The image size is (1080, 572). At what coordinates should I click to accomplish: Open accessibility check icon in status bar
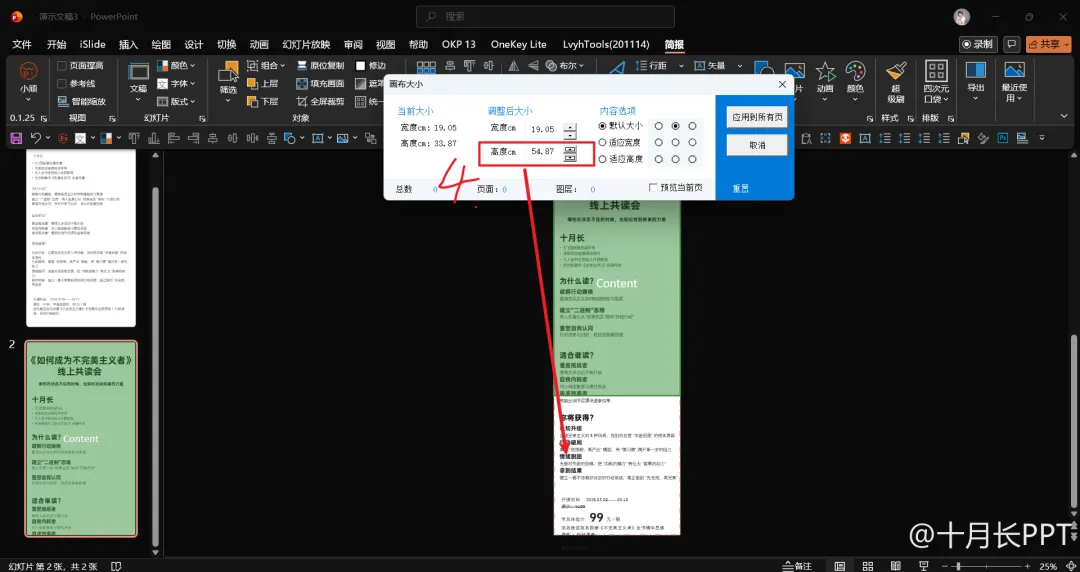(x=117, y=565)
